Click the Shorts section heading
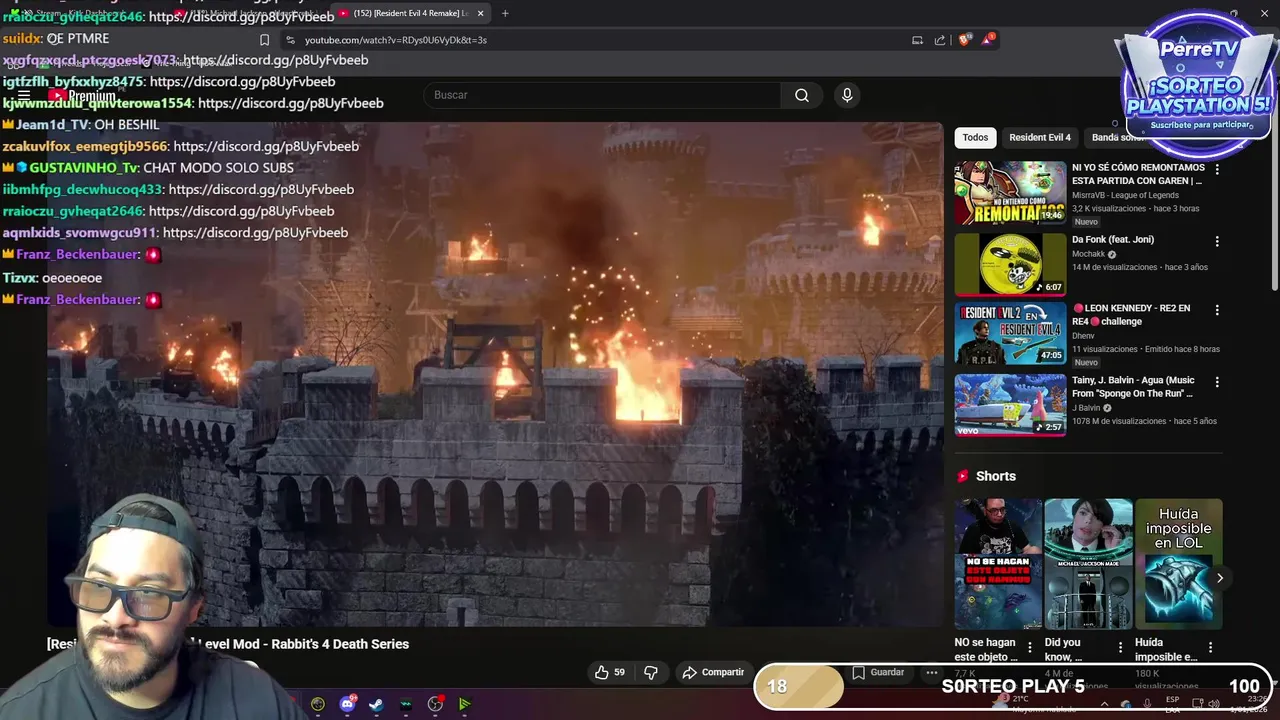This screenshot has width=1280, height=720. click(996, 476)
